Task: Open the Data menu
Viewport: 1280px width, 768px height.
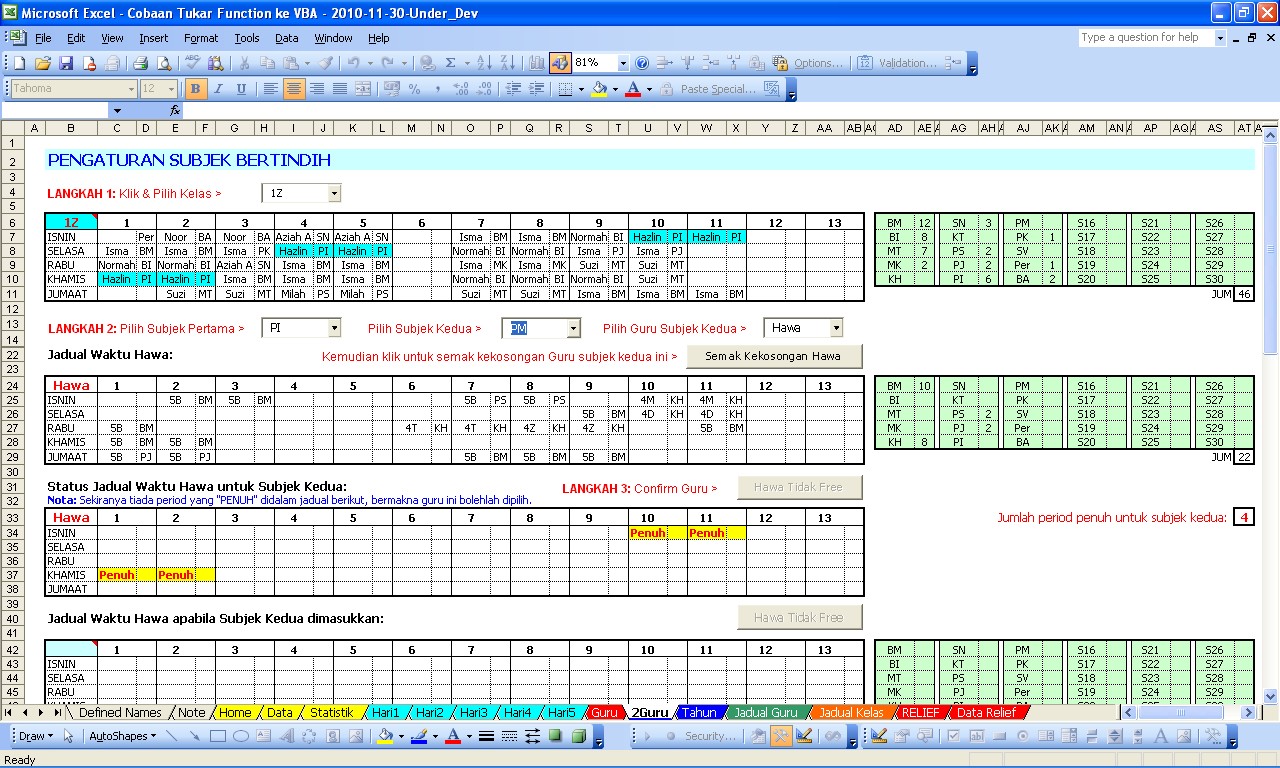Action: (x=286, y=38)
